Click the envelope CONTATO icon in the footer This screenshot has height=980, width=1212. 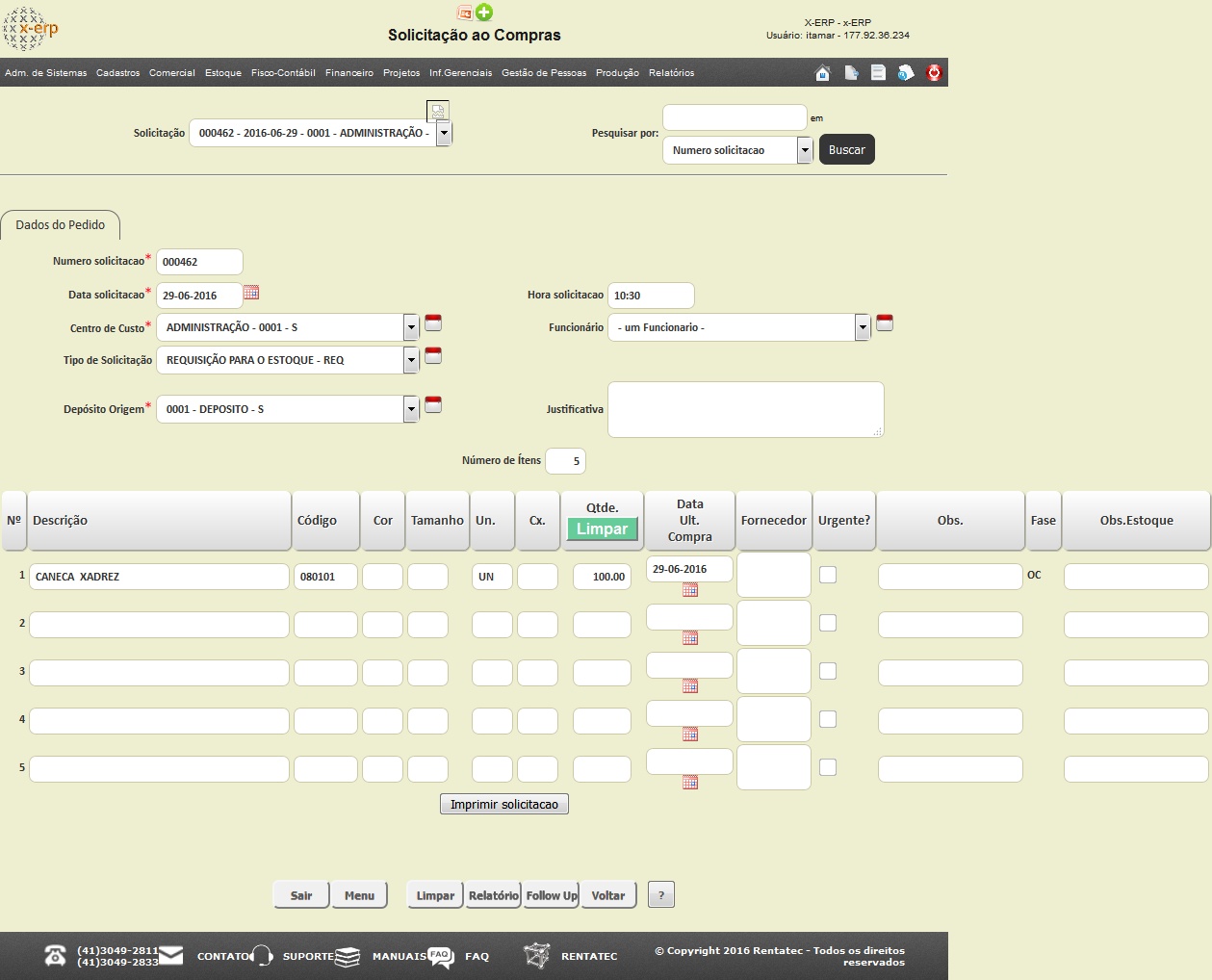(x=171, y=955)
